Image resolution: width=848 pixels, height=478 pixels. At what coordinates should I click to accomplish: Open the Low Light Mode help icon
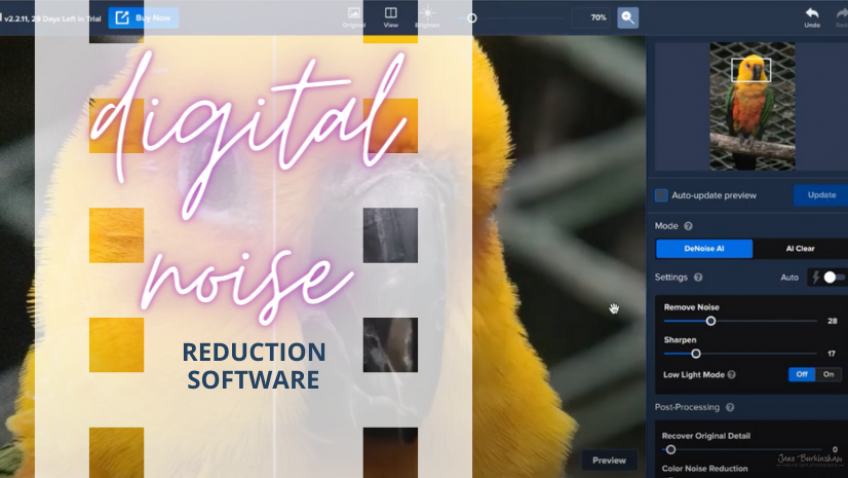click(x=732, y=375)
